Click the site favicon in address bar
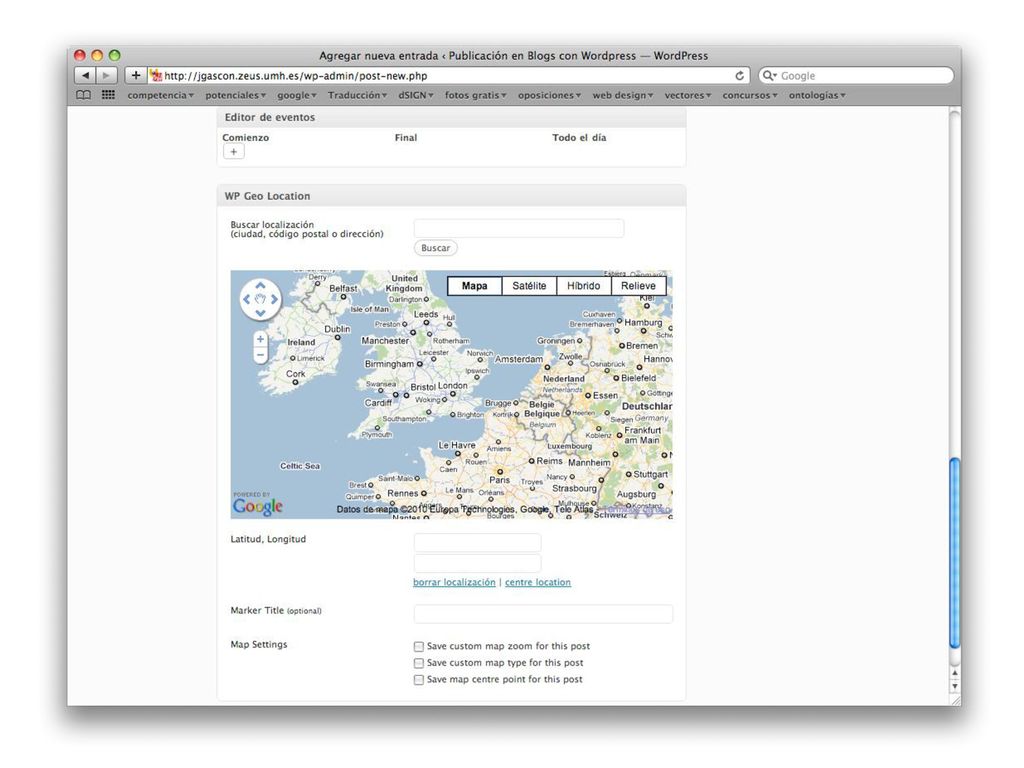The height and width of the screenshot is (768, 1024). click(x=156, y=76)
